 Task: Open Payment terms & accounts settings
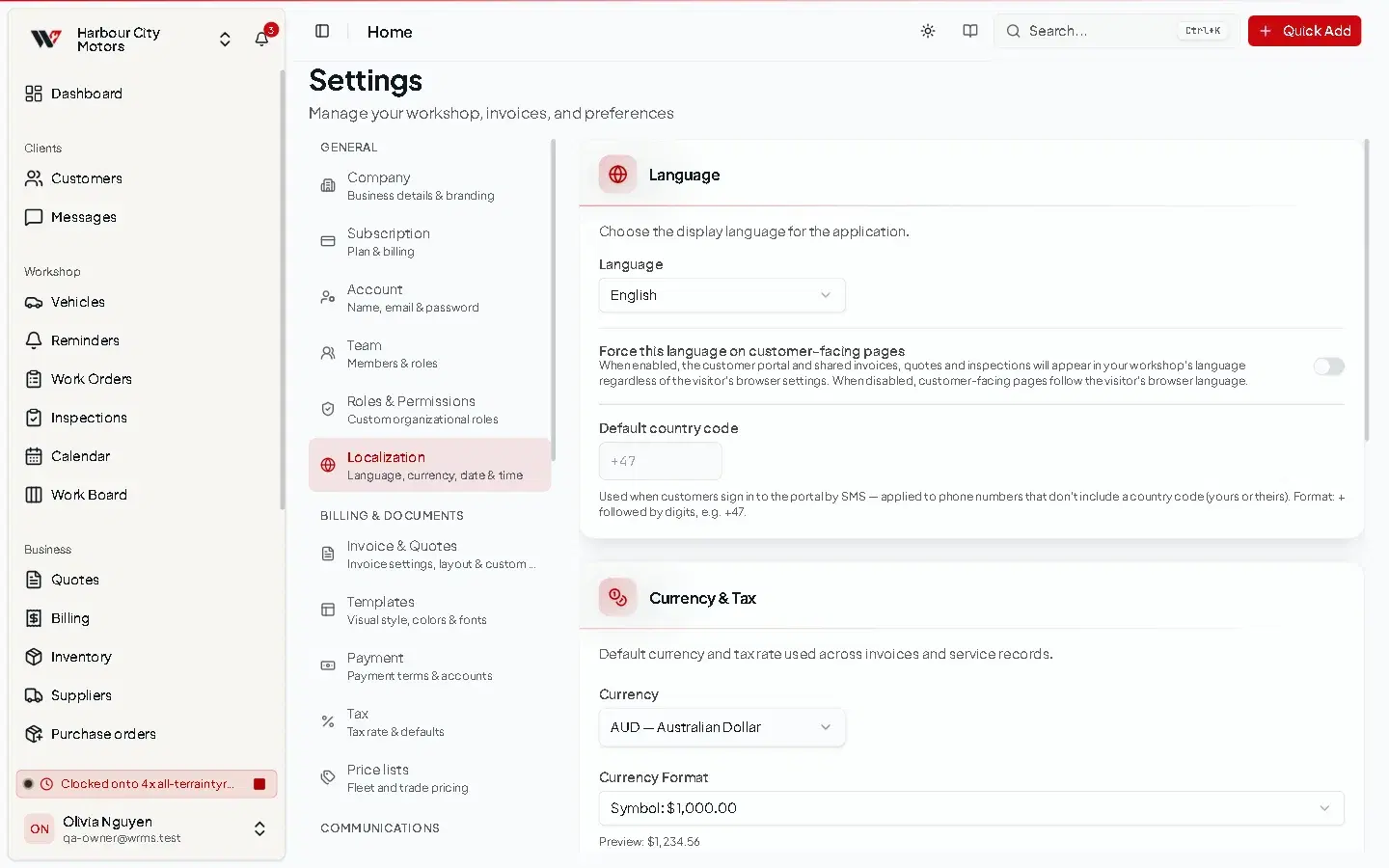[429, 665]
